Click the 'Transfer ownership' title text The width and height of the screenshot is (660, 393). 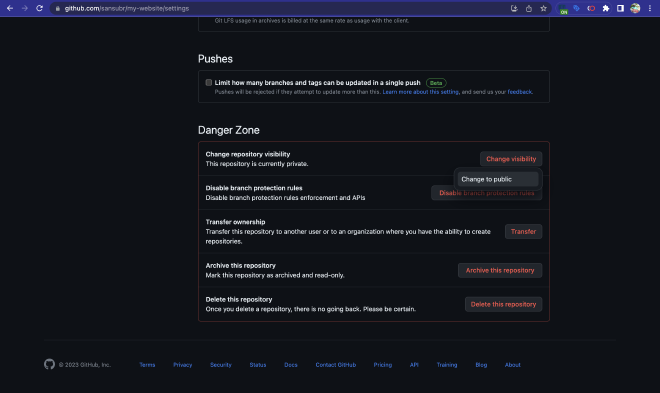point(235,222)
